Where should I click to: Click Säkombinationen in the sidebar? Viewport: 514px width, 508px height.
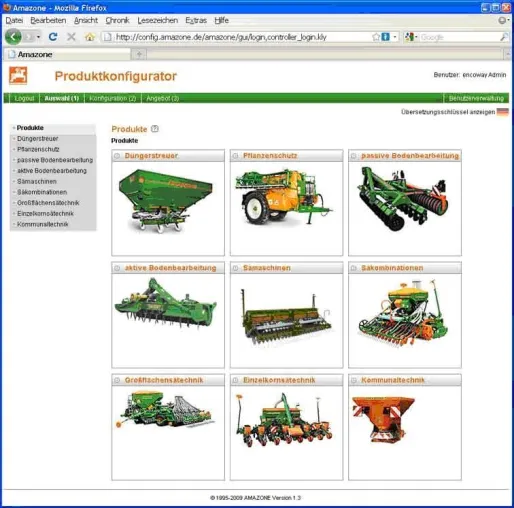click(42, 192)
